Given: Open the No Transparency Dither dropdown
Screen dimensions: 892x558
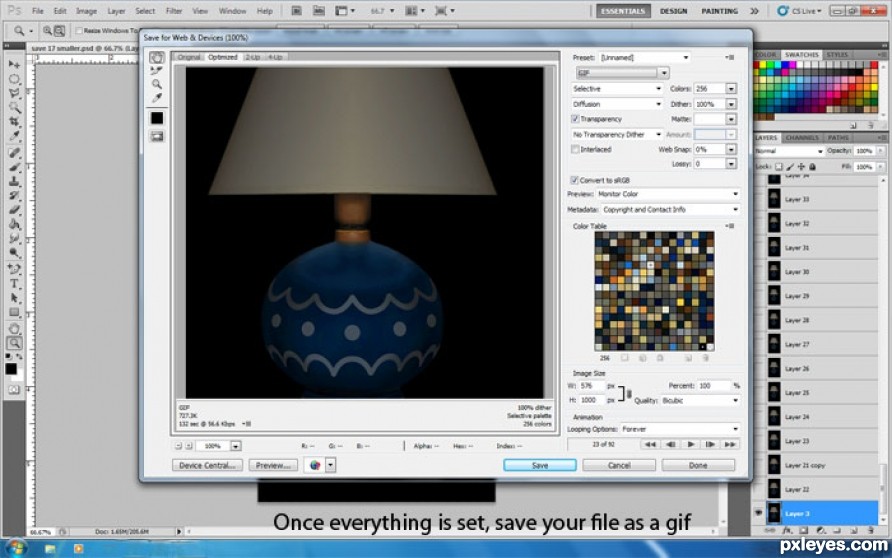Looking at the screenshot, I should (x=617, y=134).
